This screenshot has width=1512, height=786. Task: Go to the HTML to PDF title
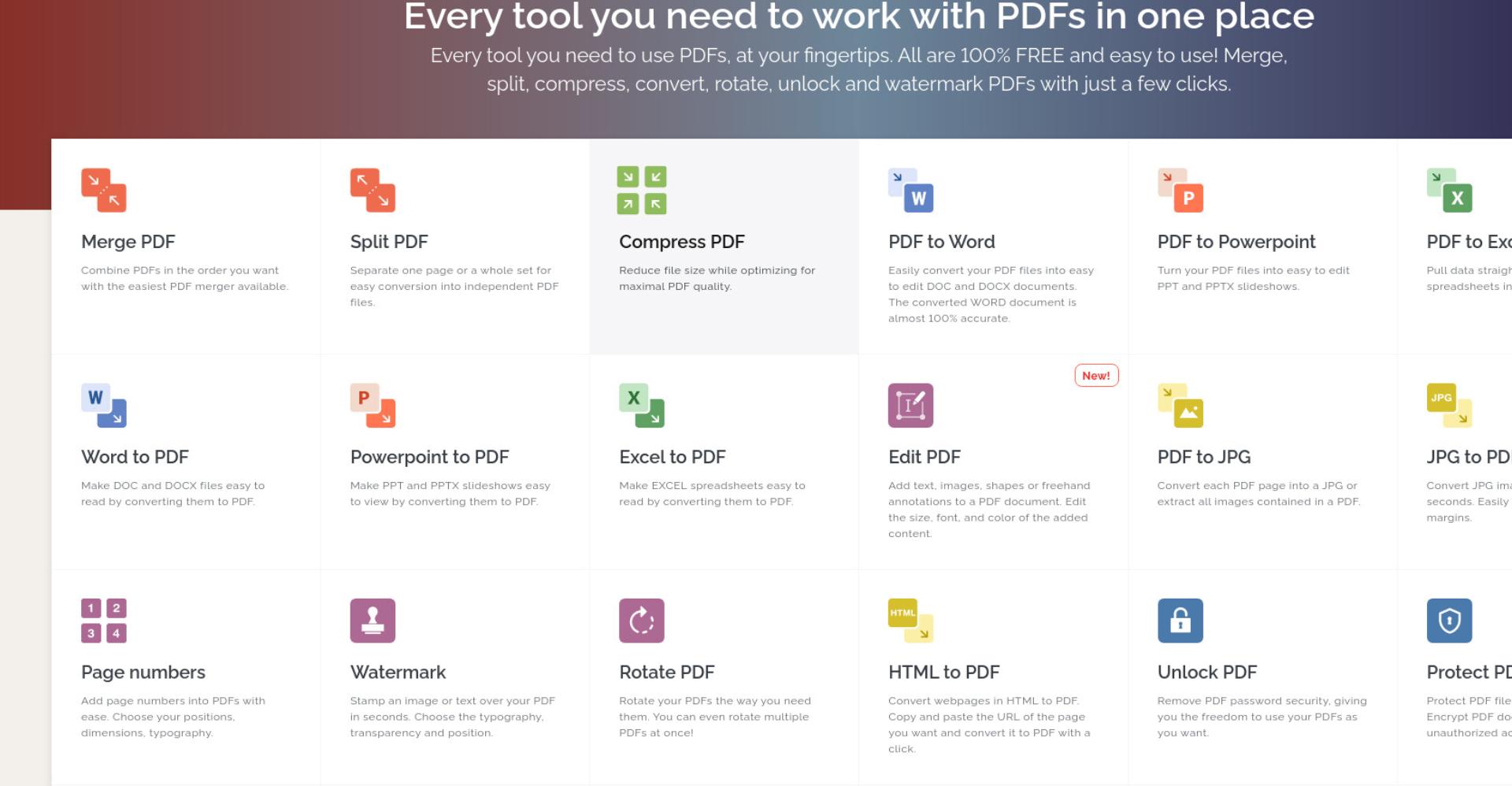[x=943, y=672]
